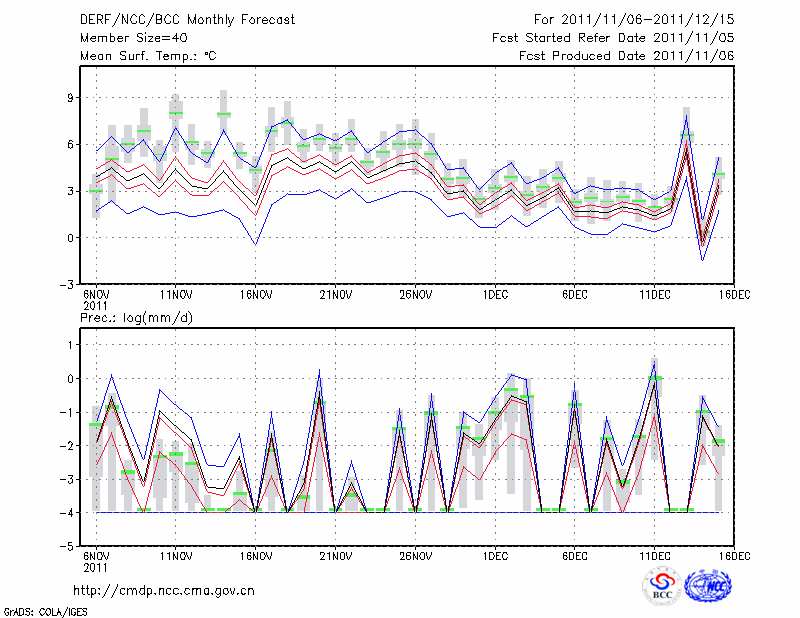Click 21NOV on the precipitation chart axis

point(336,556)
